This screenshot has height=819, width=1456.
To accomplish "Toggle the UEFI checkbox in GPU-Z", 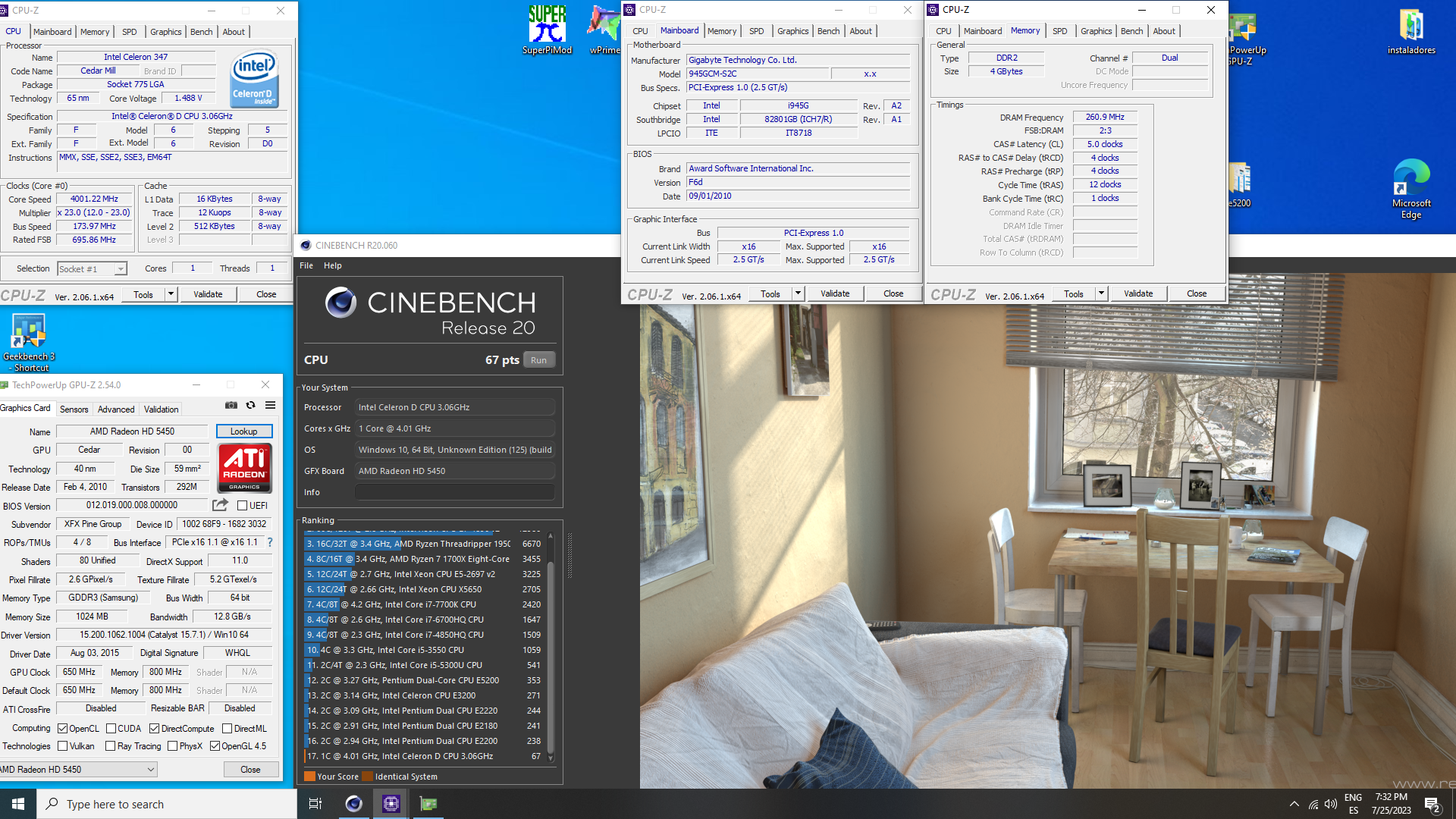I will click(242, 506).
